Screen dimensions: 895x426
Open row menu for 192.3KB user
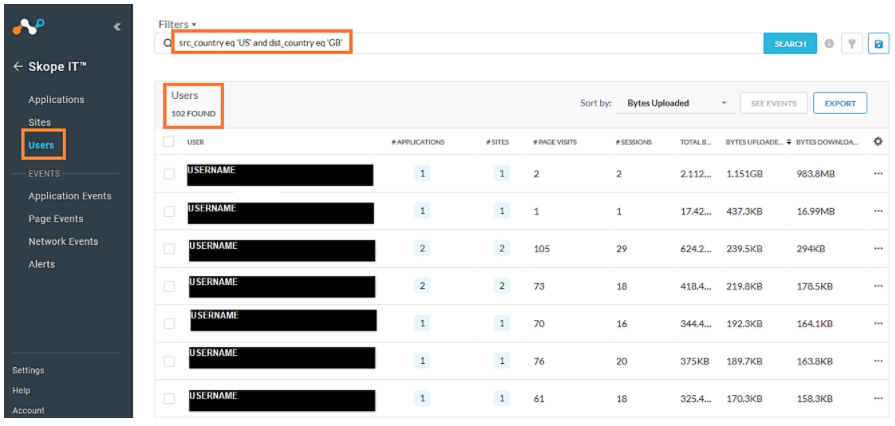[x=878, y=324]
